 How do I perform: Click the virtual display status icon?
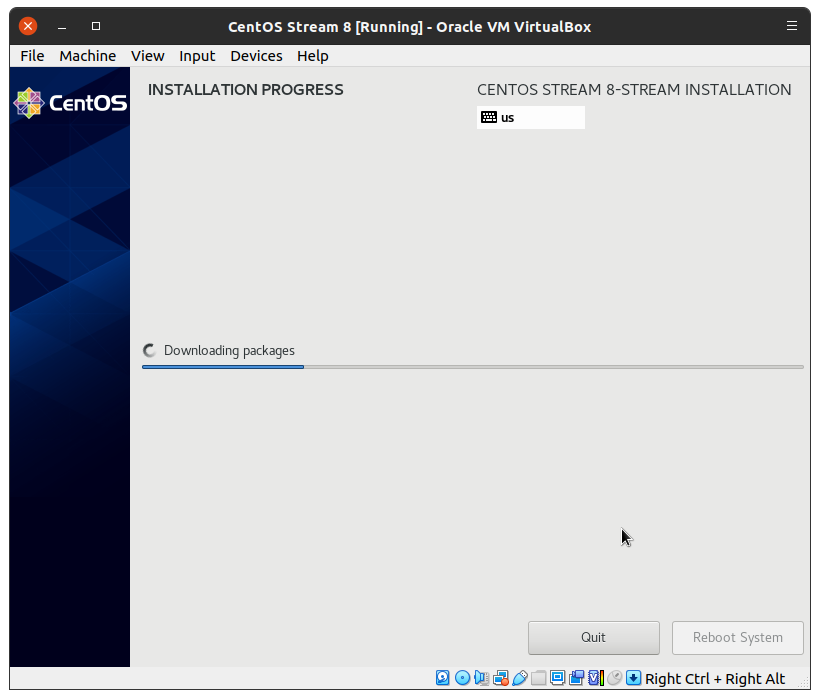558,678
